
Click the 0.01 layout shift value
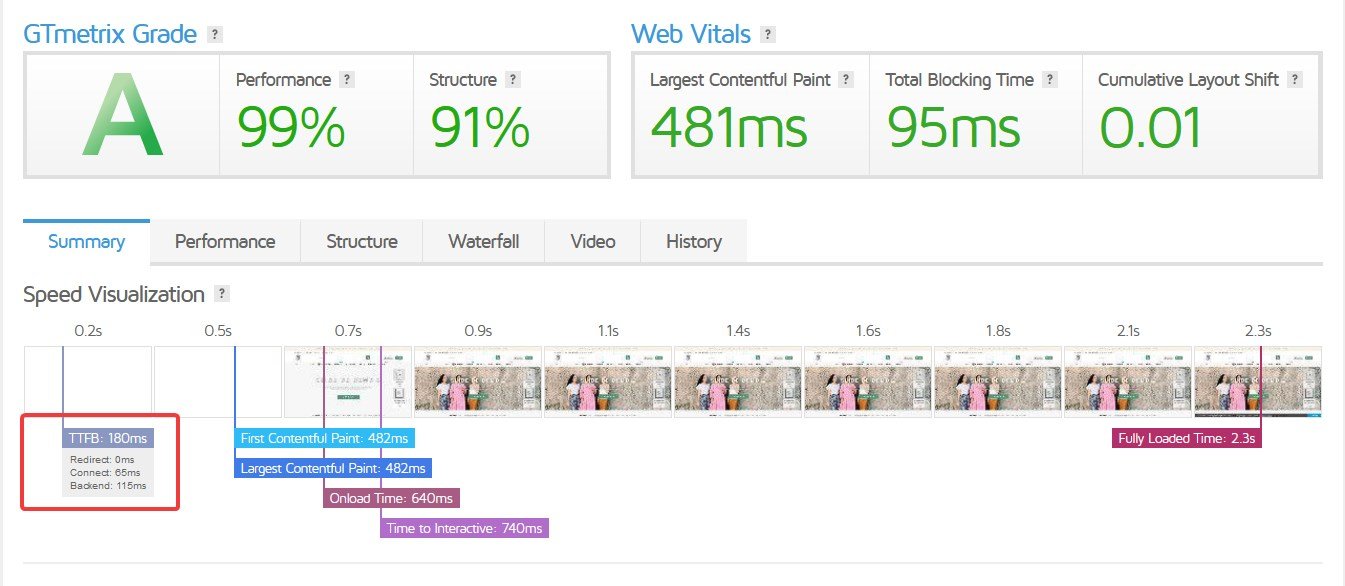click(1151, 128)
